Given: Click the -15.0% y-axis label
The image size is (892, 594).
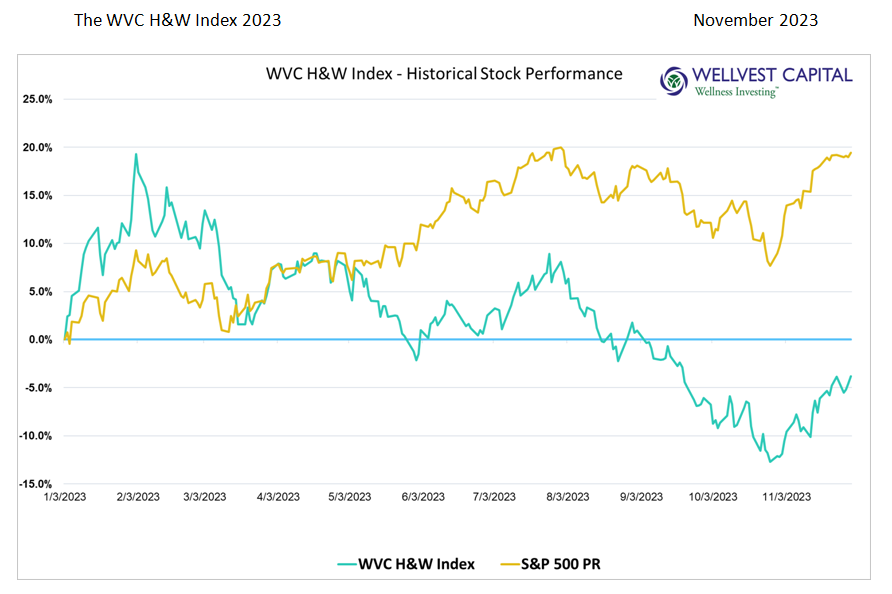Looking at the screenshot, I should (33, 484).
